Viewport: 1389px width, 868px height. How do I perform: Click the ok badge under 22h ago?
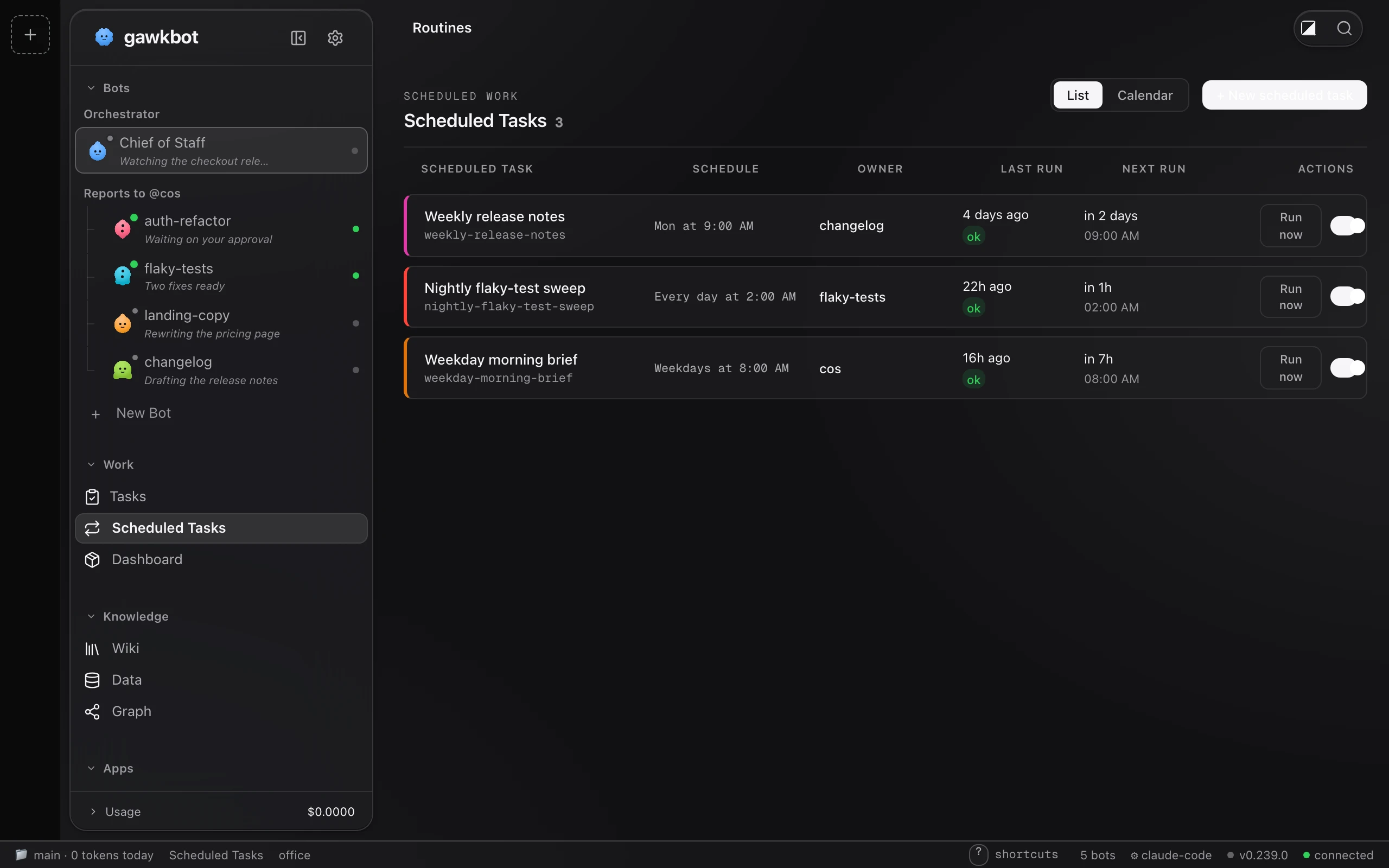pos(973,308)
